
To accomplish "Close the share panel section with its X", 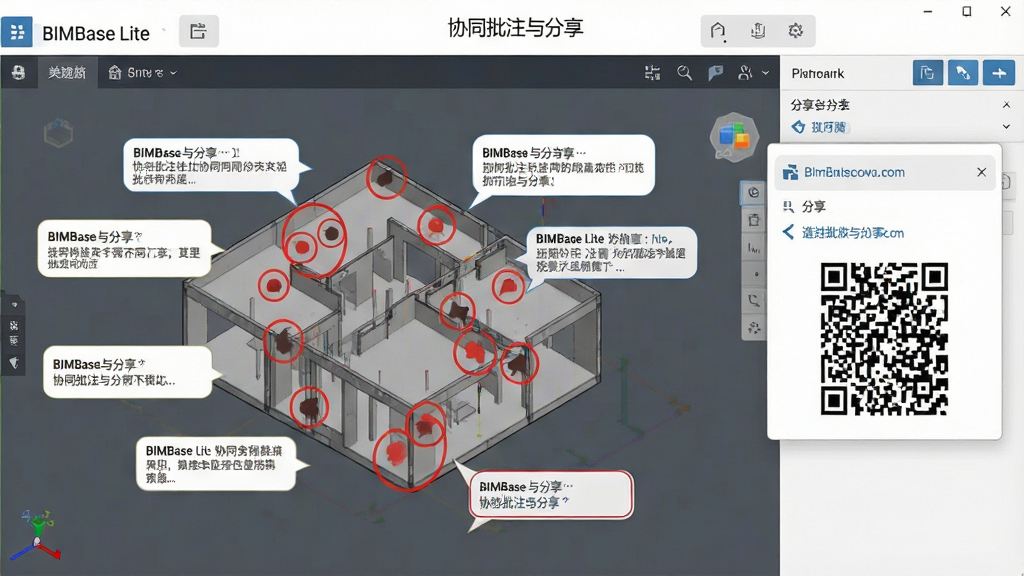I will tap(1006, 104).
